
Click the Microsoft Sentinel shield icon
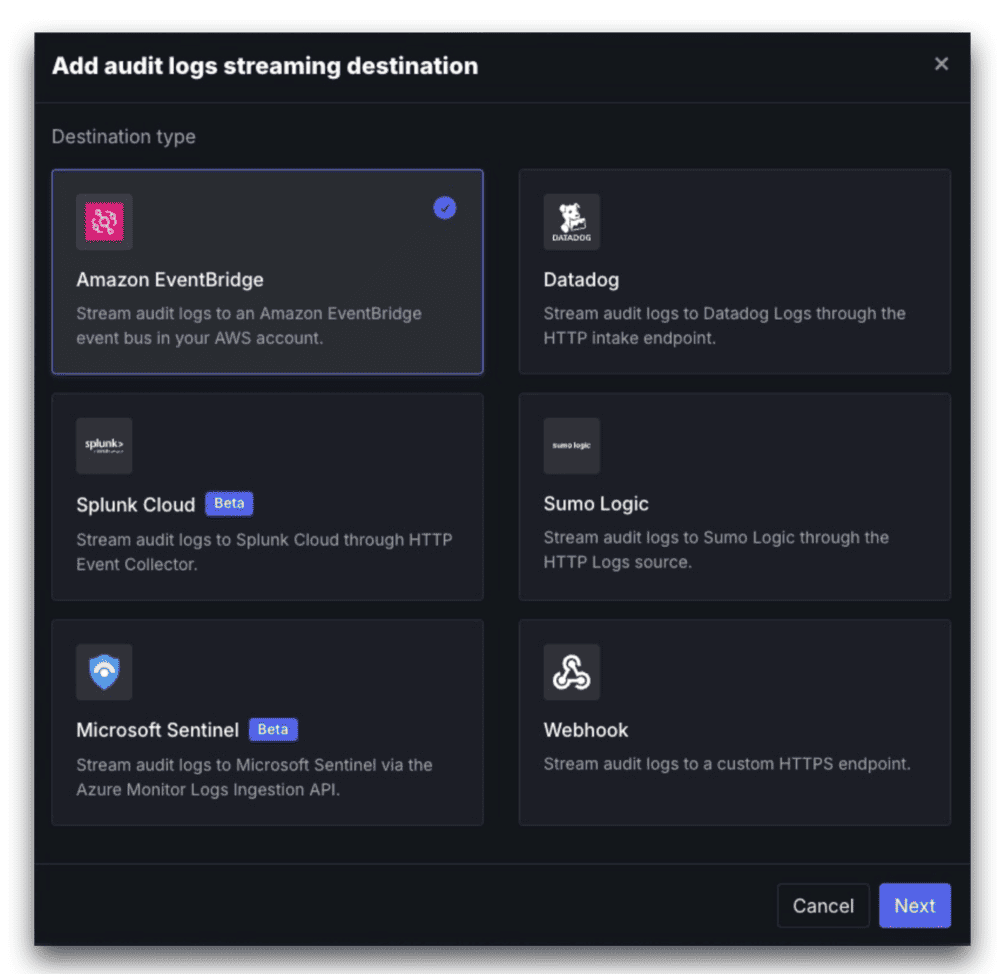pos(104,672)
